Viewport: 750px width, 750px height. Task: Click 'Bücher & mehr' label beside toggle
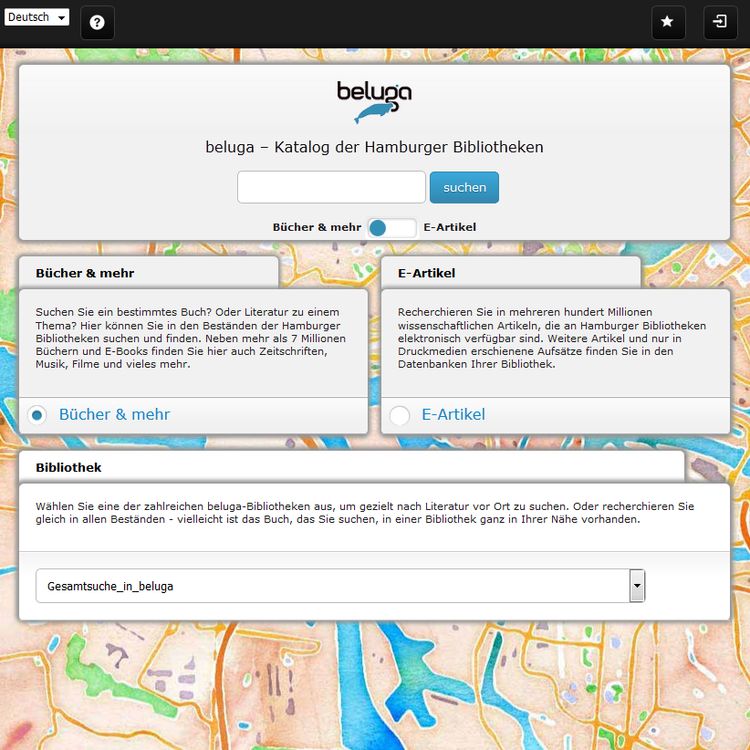[x=317, y=227]
